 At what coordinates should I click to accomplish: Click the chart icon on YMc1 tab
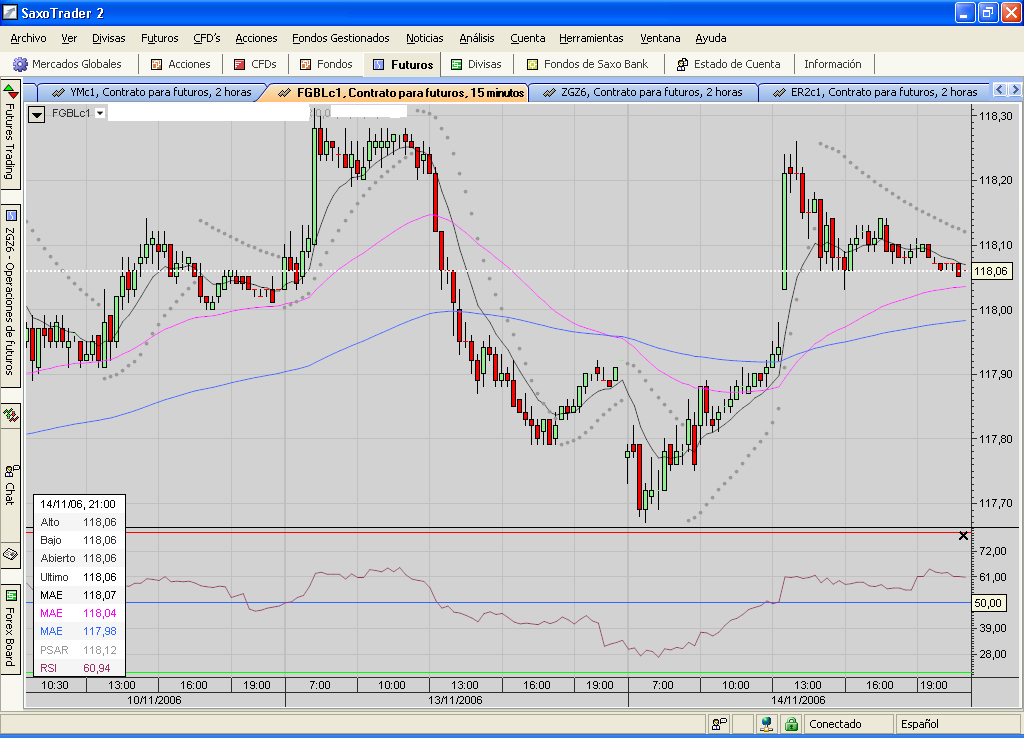58,93
